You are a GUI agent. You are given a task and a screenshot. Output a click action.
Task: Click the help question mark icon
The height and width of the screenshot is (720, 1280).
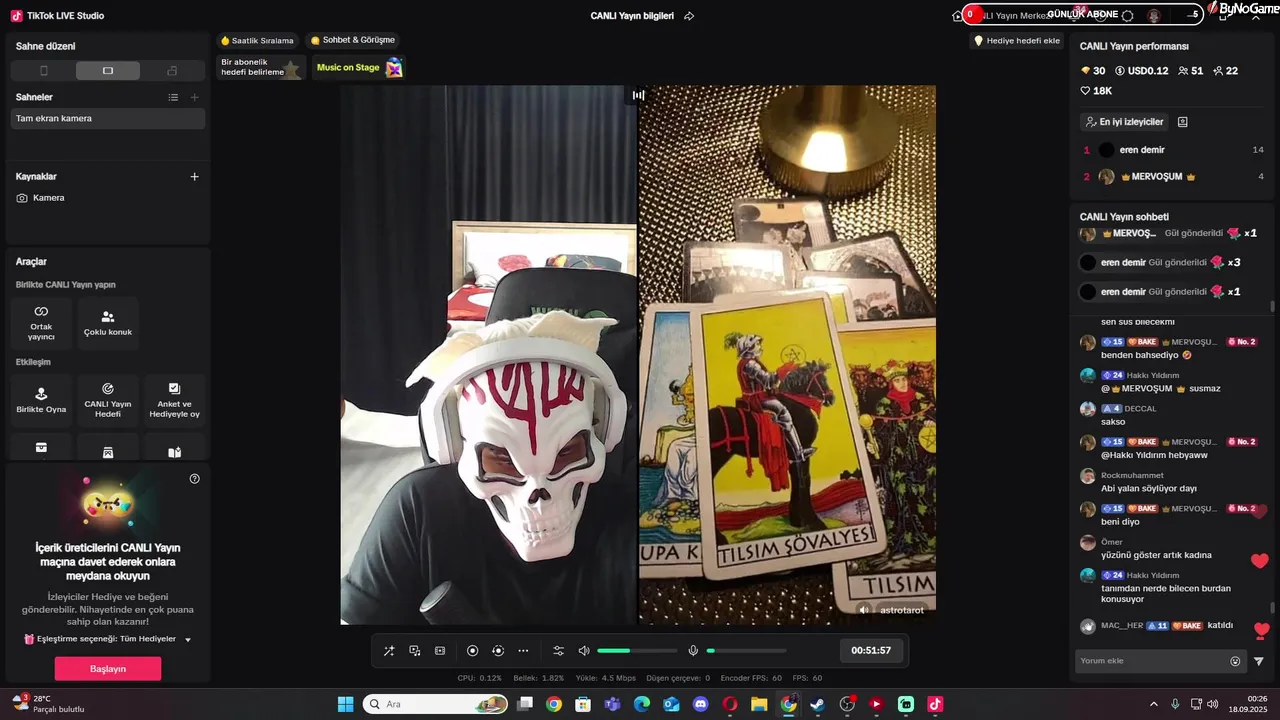click(195, 479)
